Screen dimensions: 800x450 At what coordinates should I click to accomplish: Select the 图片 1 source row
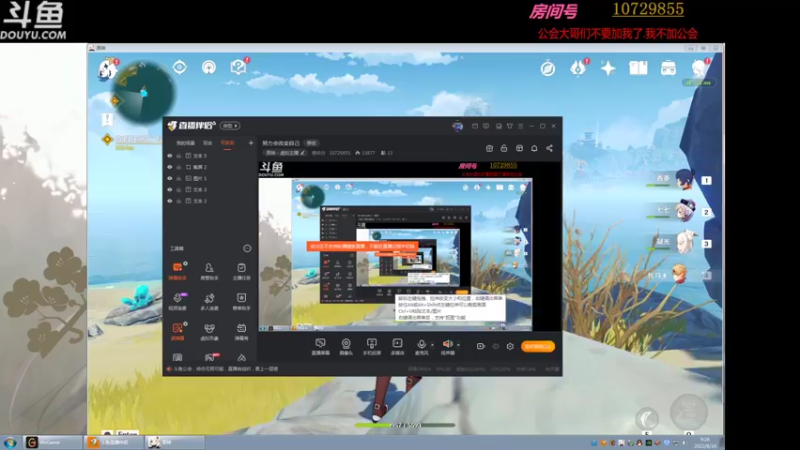coord(210,178)
